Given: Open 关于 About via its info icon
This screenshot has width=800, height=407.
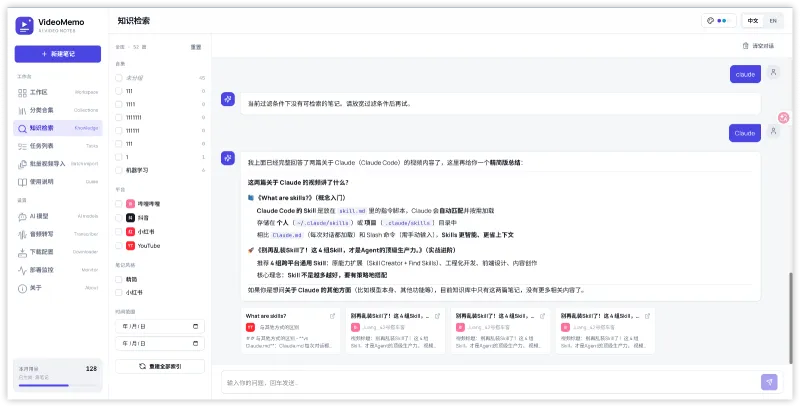Looking at the screenshot, I should click(x=22, y=289).
